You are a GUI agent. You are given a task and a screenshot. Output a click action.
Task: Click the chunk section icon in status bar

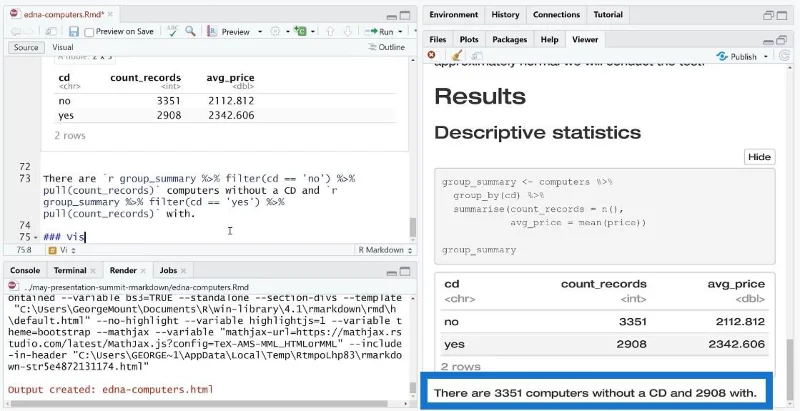coord(52,250)
